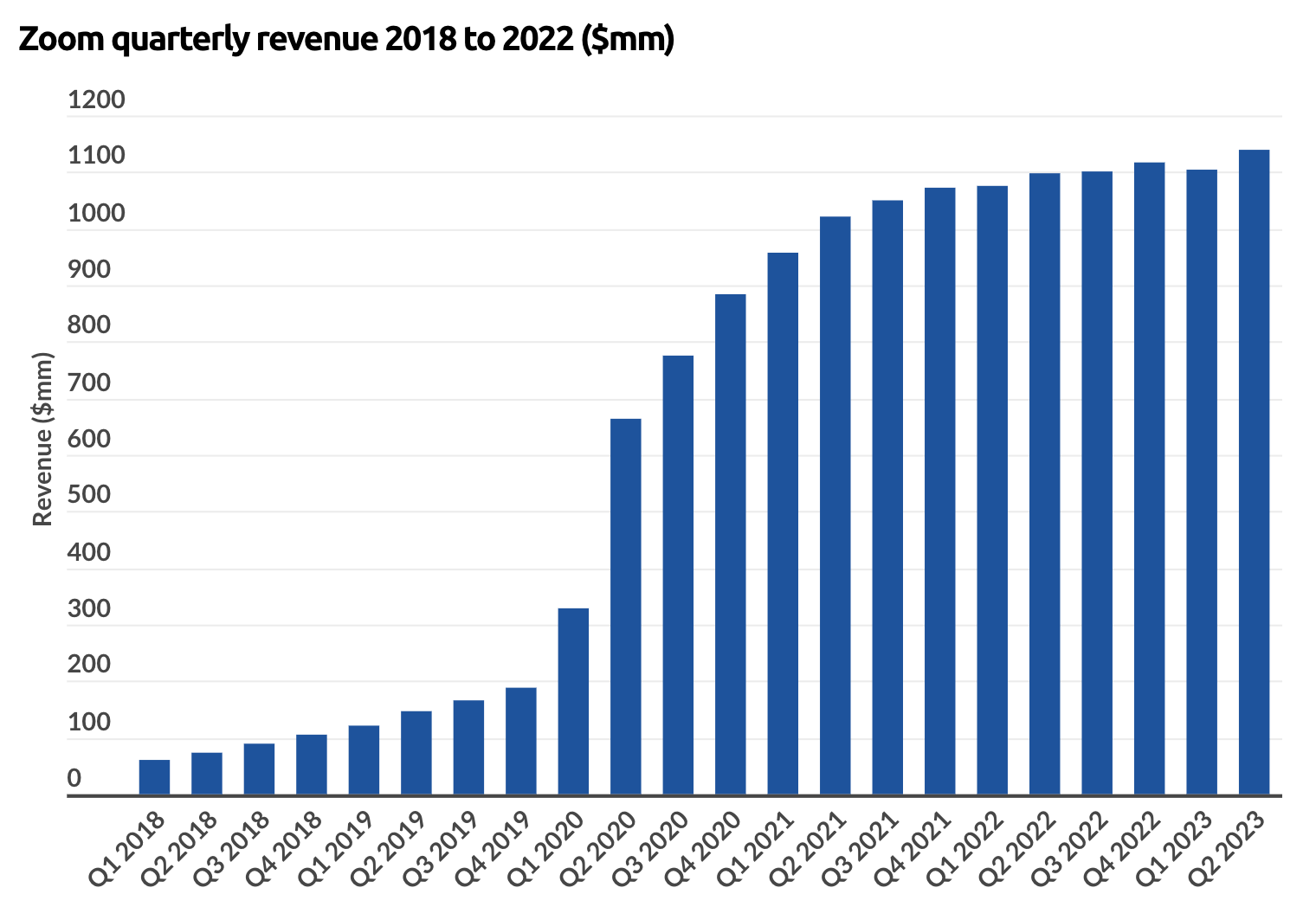Click the 'Q3 2018' x-axis label
This screenshot has width=1316, height=907.
click(232, 849)
